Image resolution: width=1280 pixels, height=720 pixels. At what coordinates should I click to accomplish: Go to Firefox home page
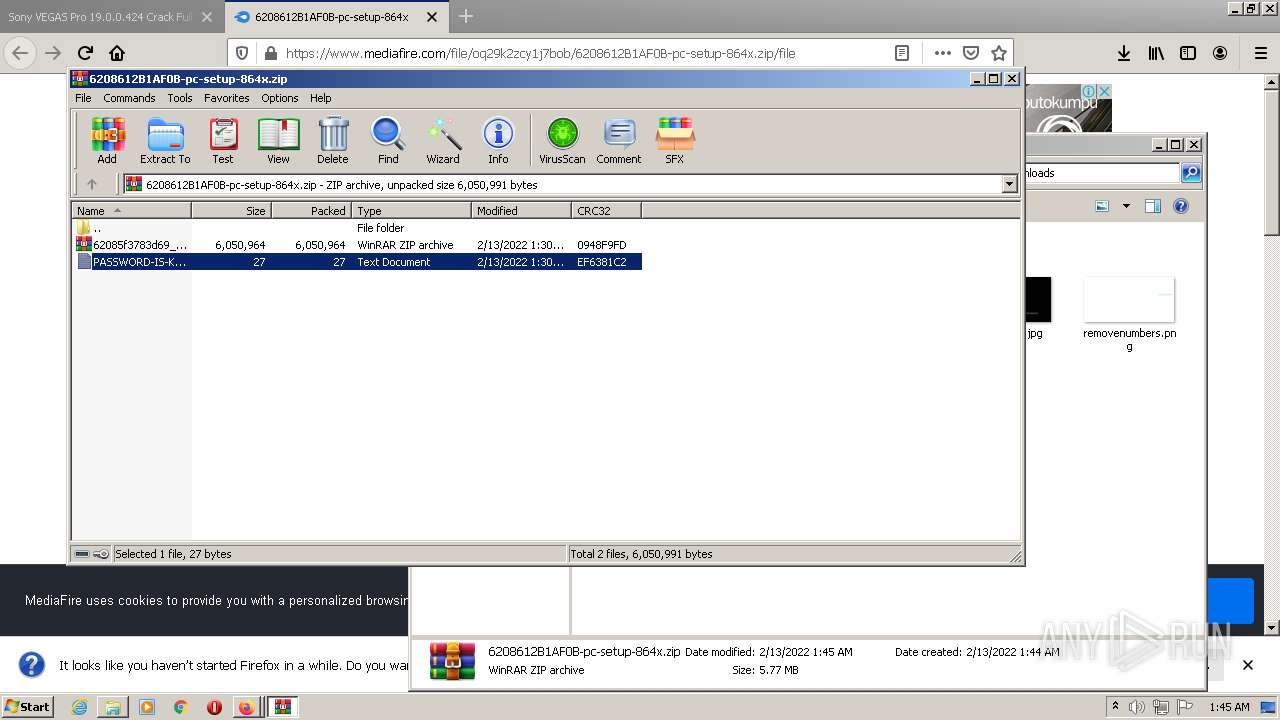(117, 53)
